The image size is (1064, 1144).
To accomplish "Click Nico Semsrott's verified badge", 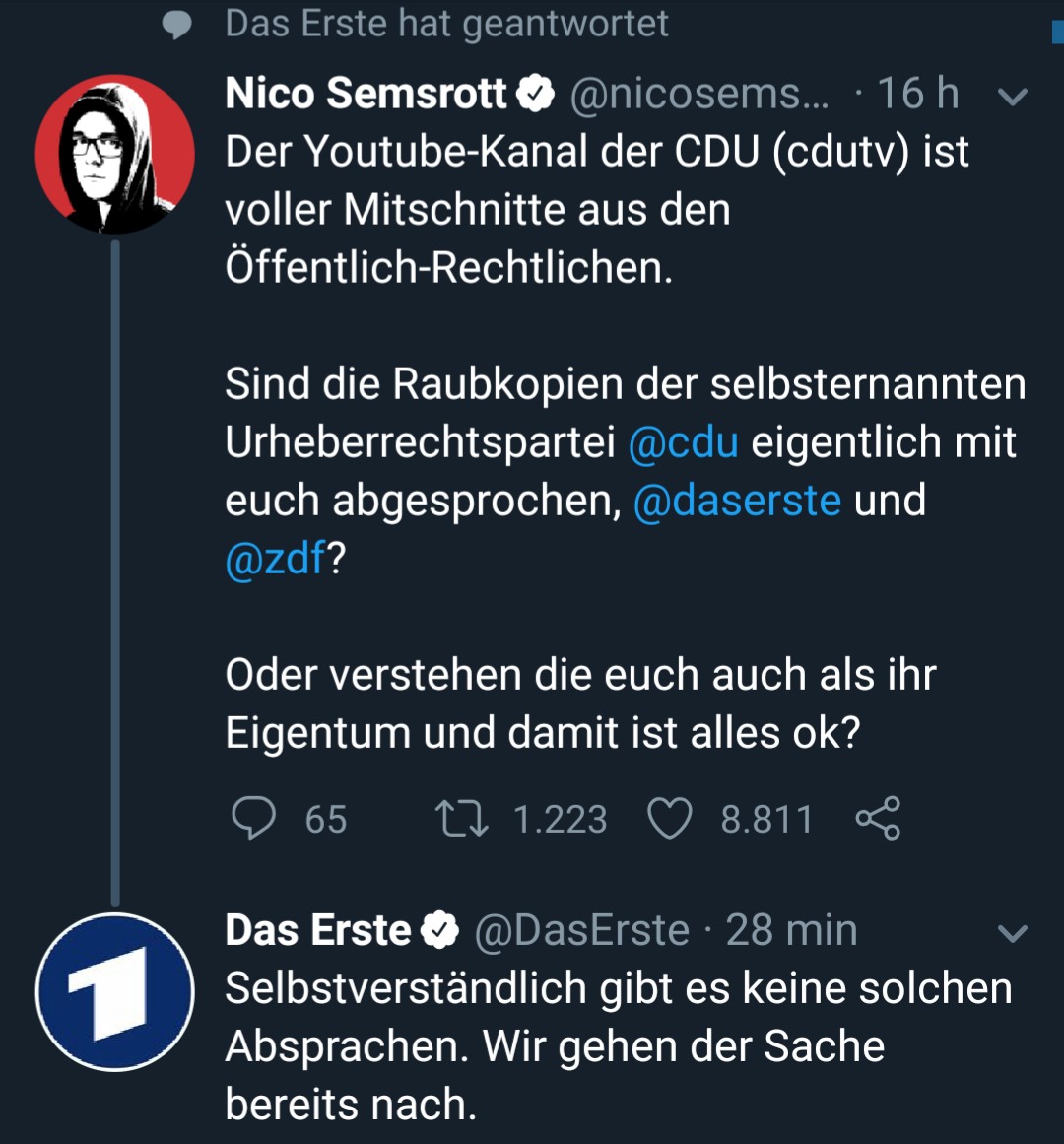I will (536, 94).
